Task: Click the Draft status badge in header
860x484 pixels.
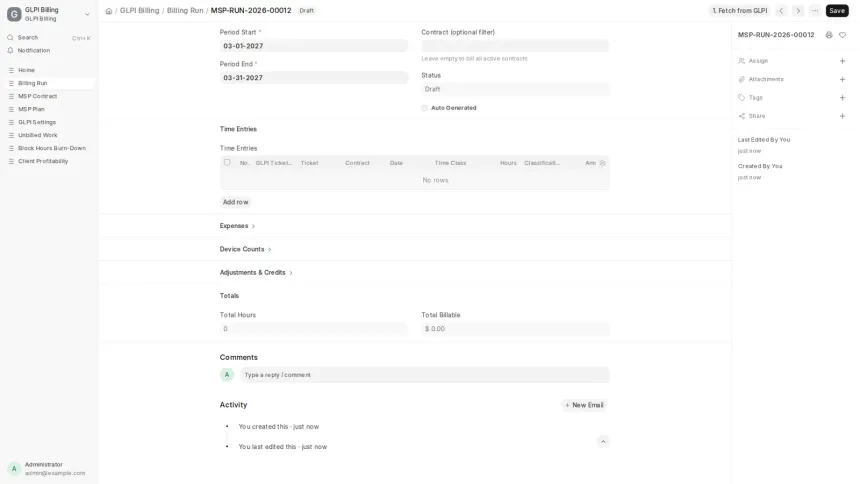Action: tap(307, 10)
